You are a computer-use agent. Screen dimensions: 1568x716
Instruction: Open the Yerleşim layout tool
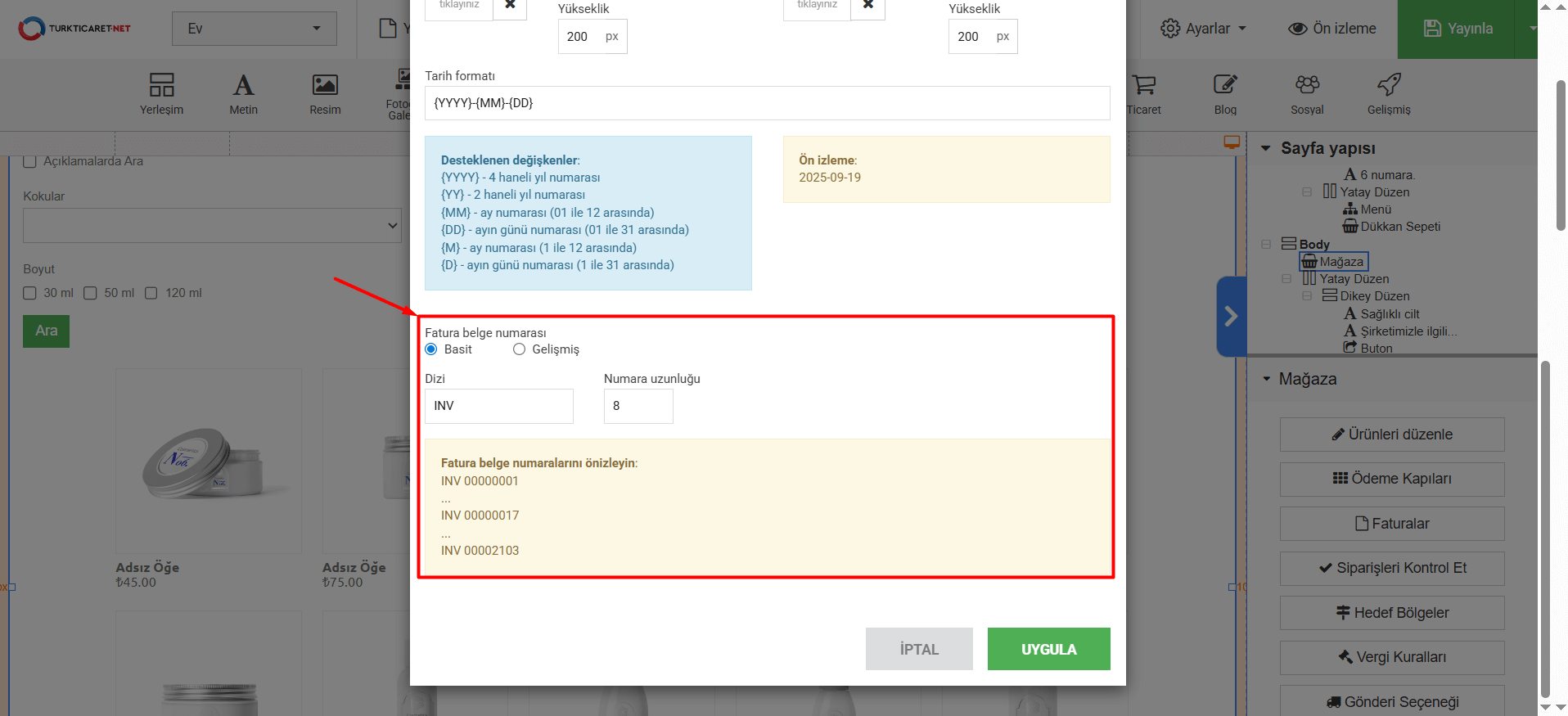pyautogui.click(x=161, y=93)
